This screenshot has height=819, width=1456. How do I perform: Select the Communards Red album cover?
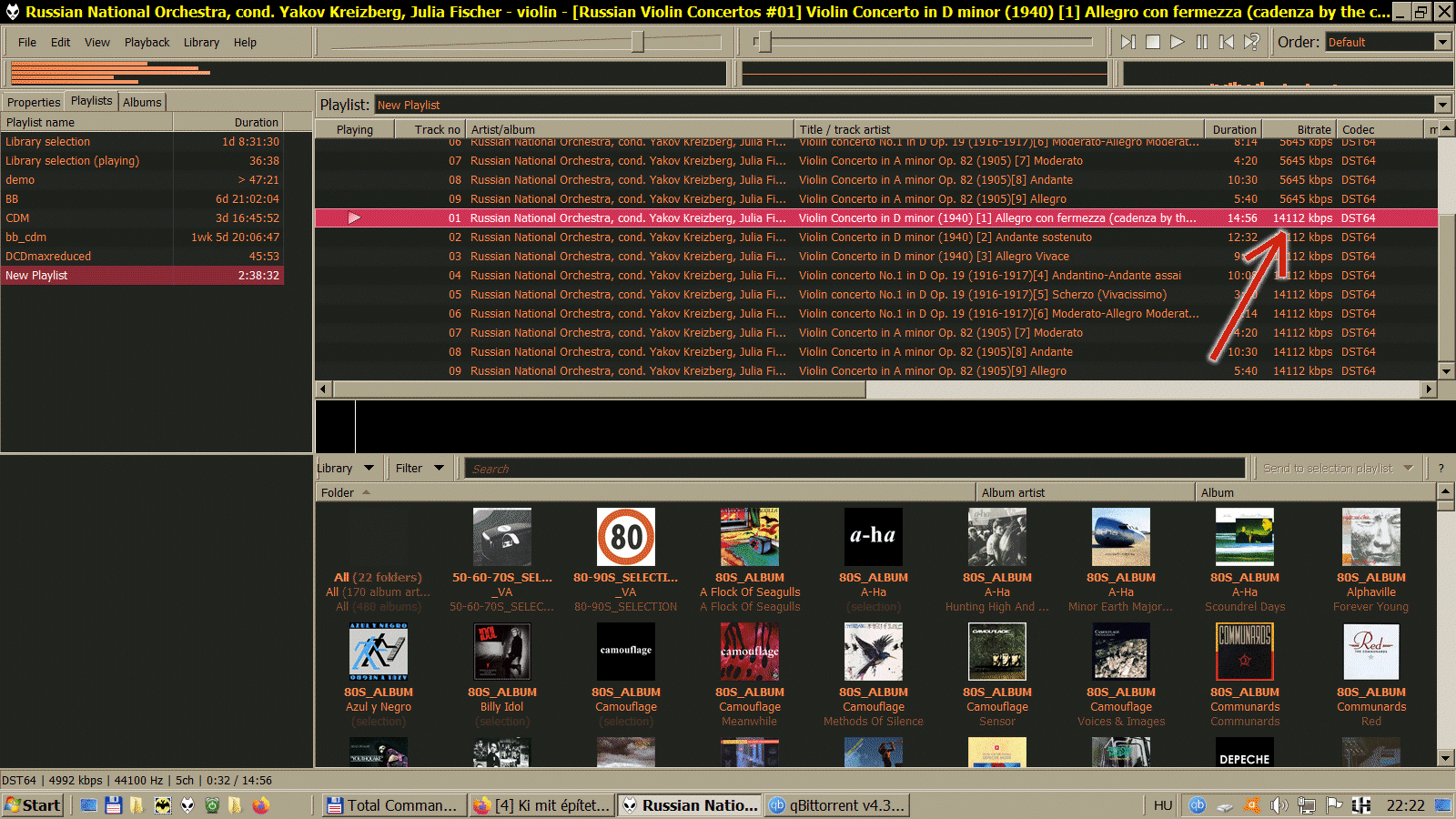click(1371, 652)
